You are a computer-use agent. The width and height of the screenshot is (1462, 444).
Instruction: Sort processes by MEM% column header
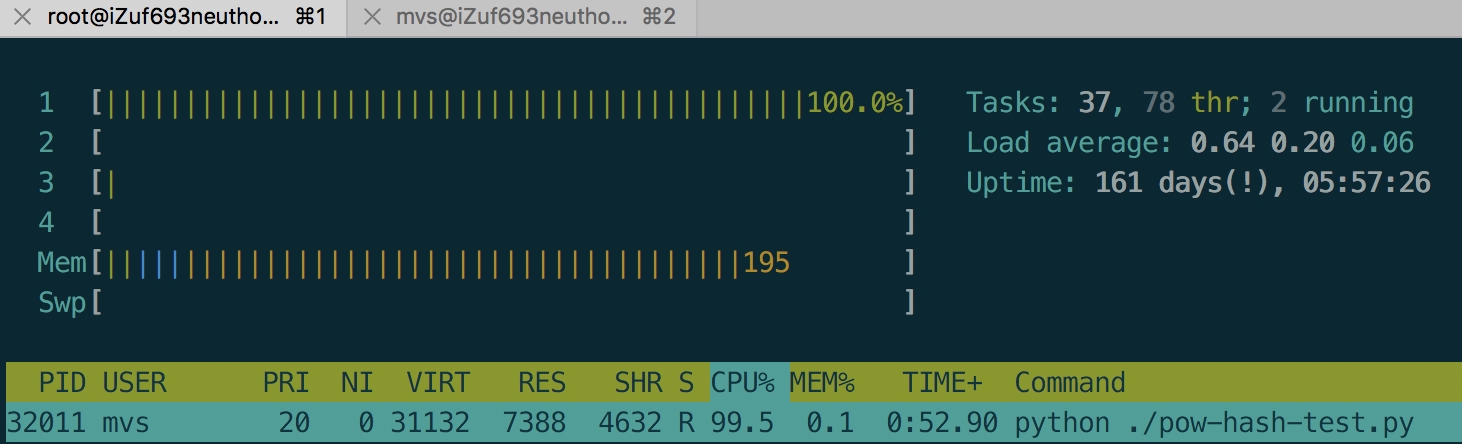pyautogui.click(x=822, y=383)
